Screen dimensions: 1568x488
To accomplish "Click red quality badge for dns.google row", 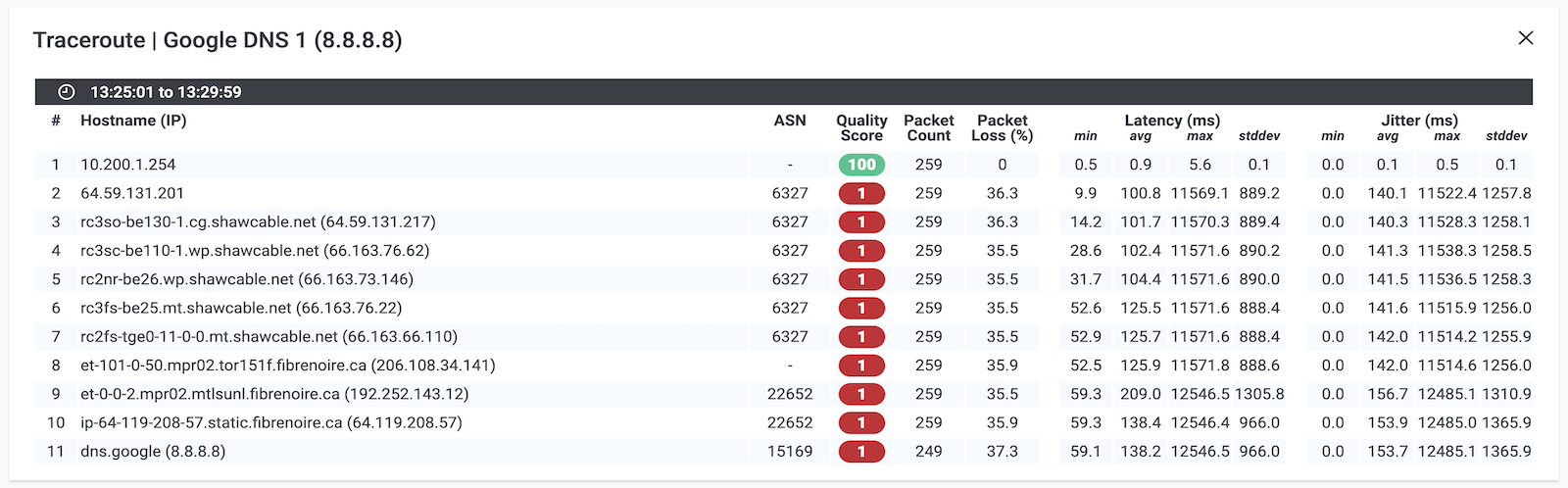I will pos(861,452).
